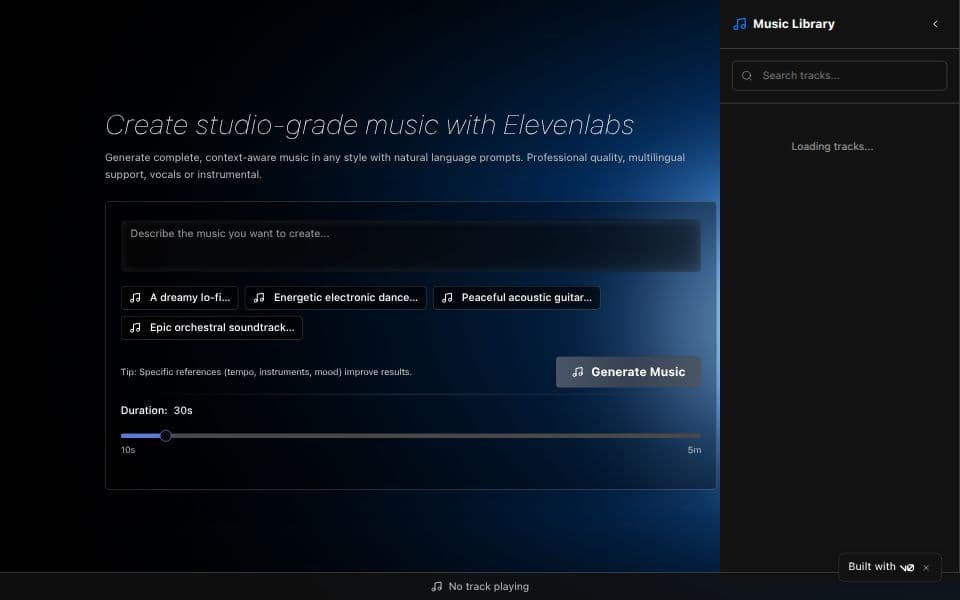Click the 'No track playing' status text

(x=489, y=587)
